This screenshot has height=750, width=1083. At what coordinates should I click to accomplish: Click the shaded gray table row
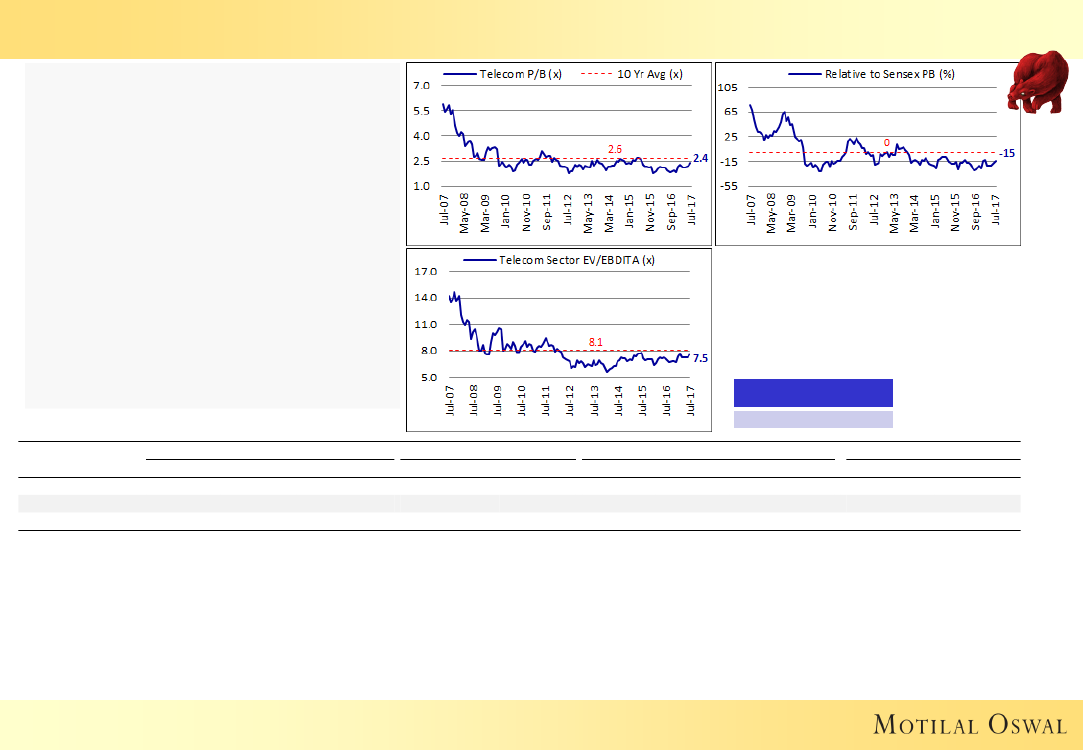click(519, 503)
